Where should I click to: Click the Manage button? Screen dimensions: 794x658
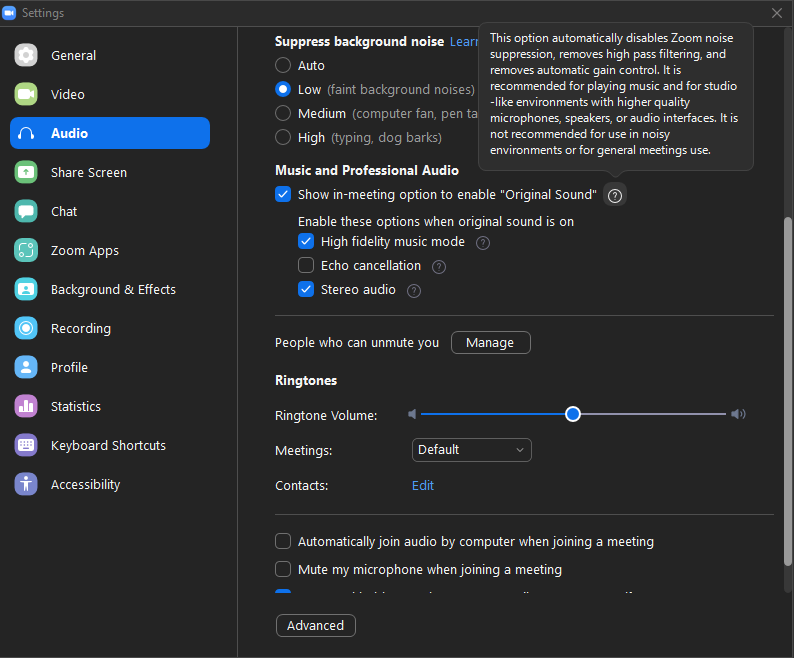point(490,343)
